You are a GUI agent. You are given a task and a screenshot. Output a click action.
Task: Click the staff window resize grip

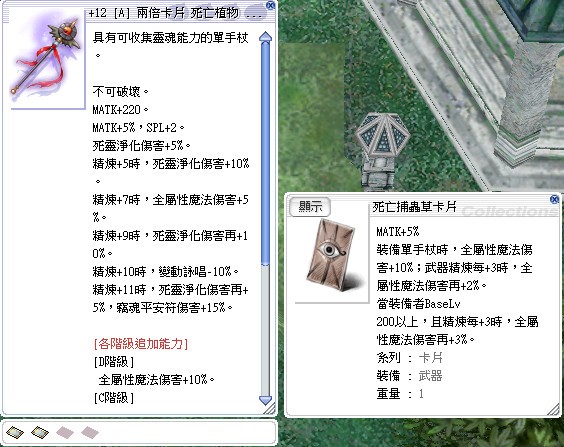click(270, 409)
